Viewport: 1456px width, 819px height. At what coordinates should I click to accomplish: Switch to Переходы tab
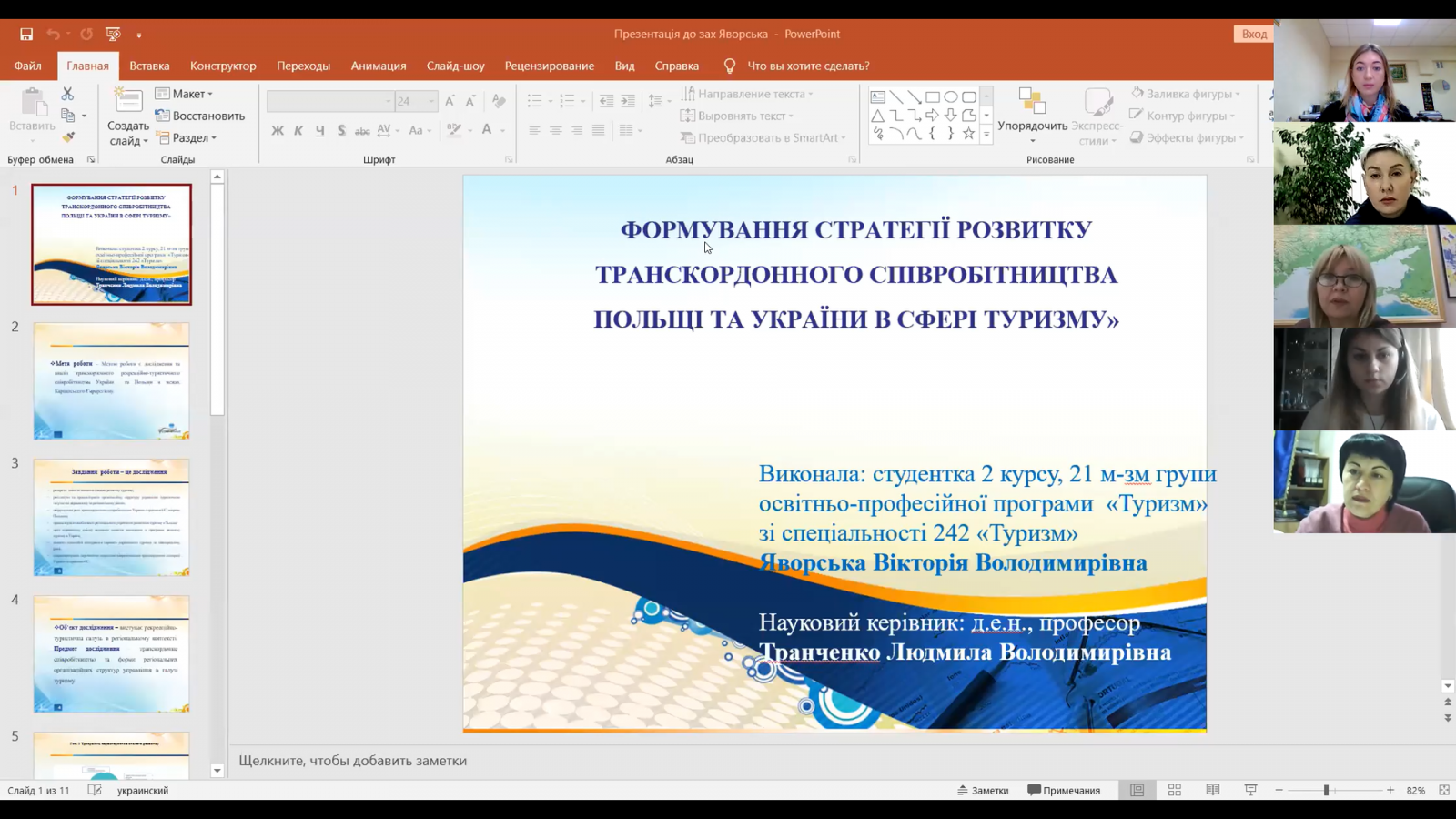tap(303, 66)
